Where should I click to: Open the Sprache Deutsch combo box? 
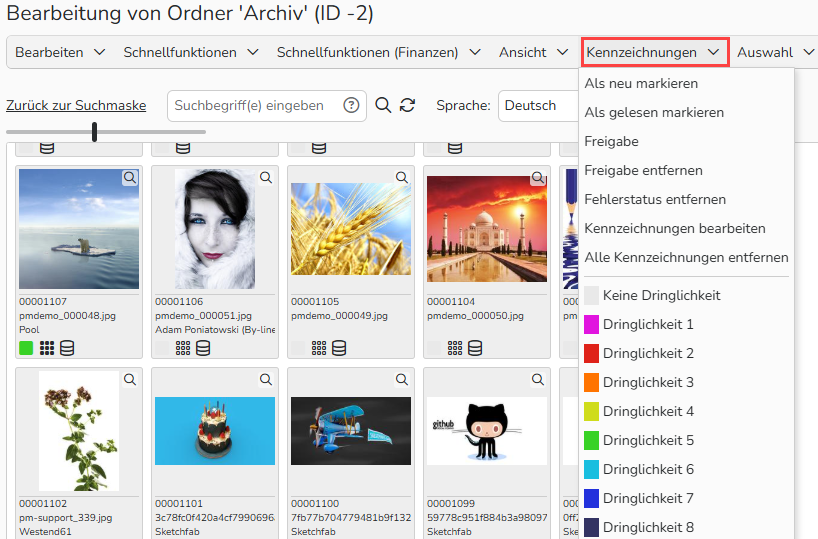point(538,106)
